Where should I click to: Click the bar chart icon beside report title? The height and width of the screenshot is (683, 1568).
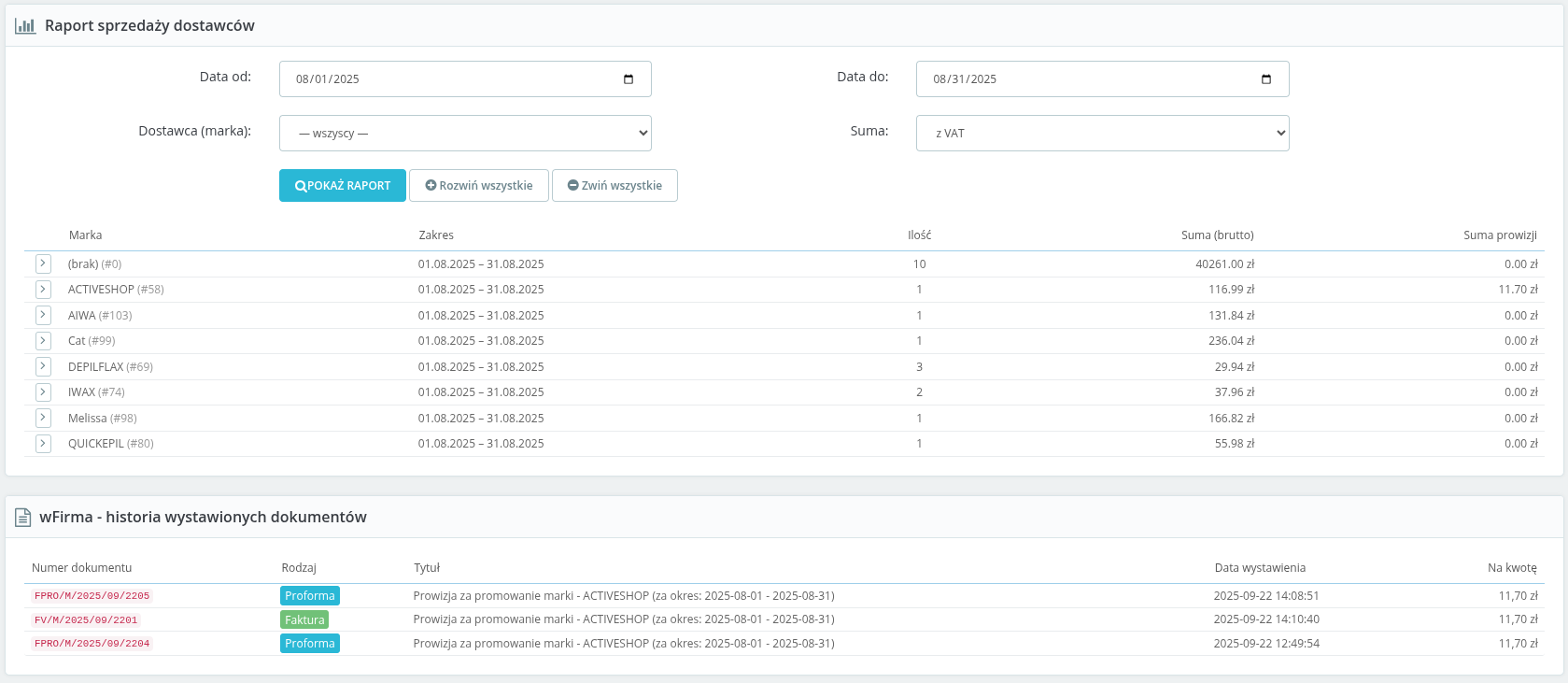click(x=25, y=26)
